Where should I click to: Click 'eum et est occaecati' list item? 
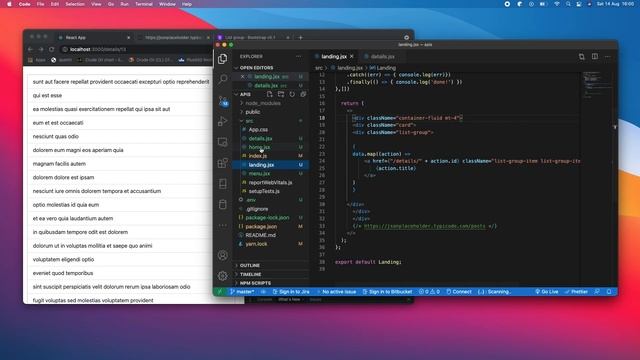pos(120,123)
